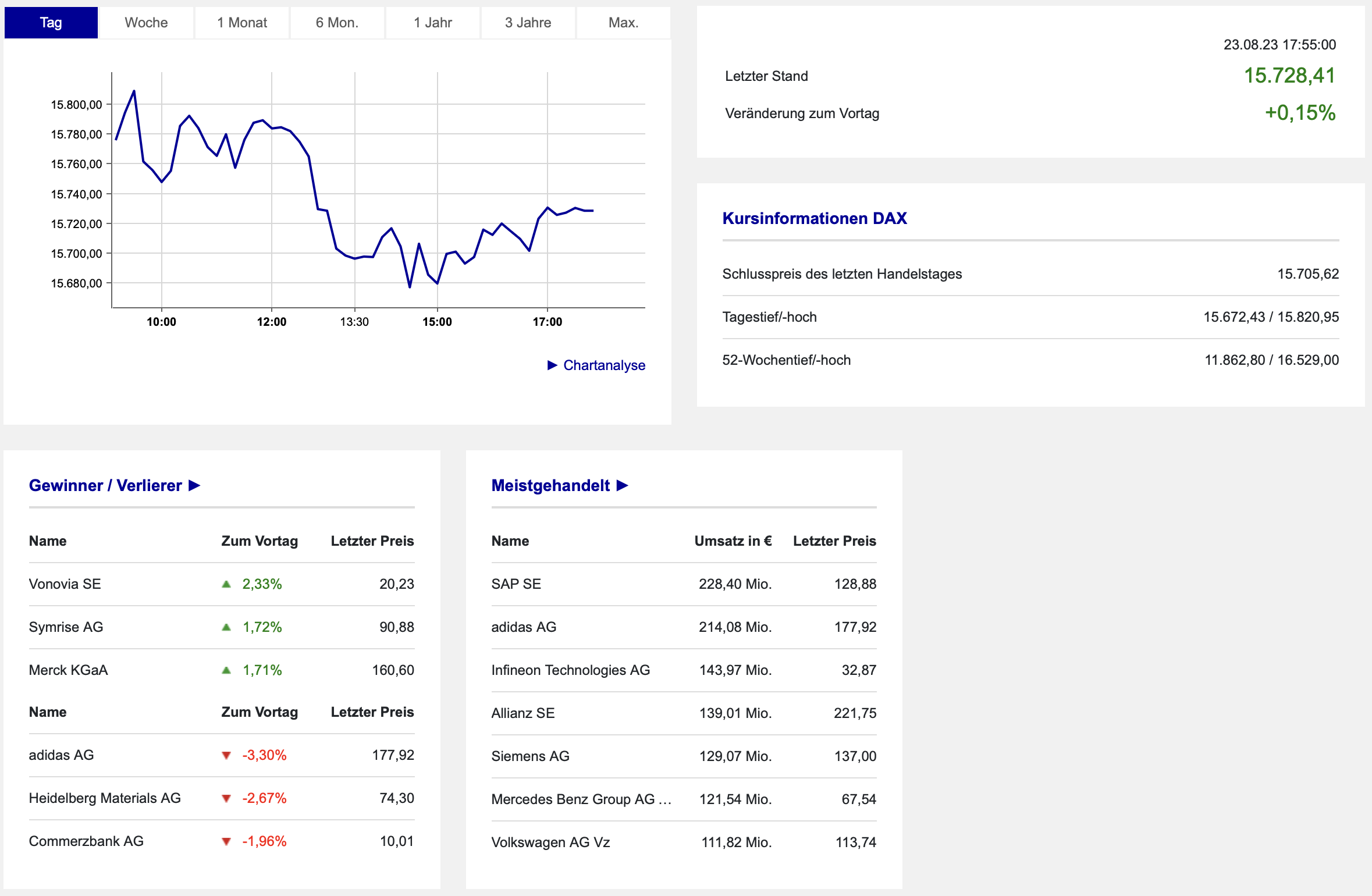The height and width of the screenshot is (896, 1372).
Task: Click green up arrow beside Merck KGaA
Action: 226,670
